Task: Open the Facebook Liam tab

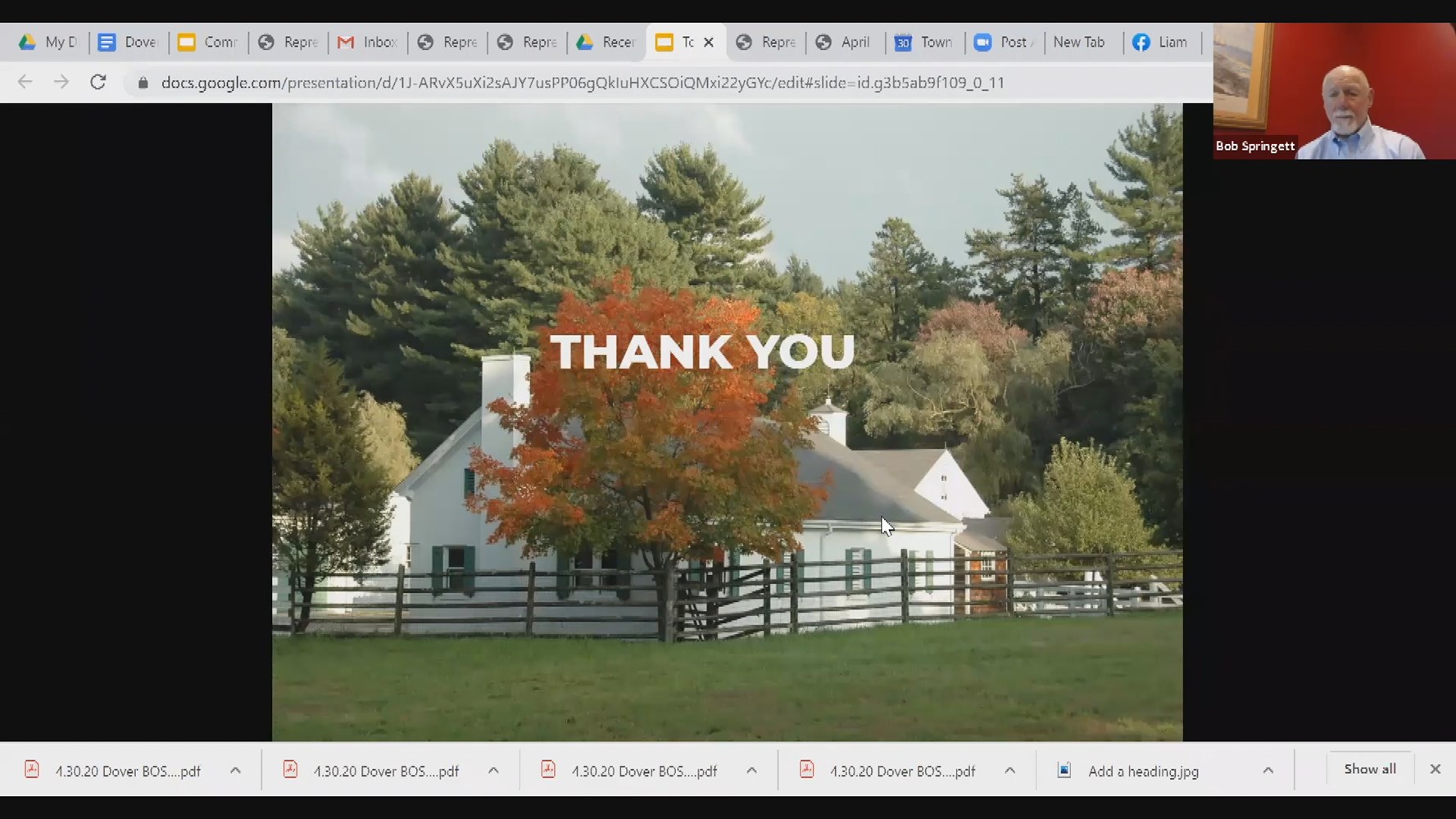Action: point(1160,43)
